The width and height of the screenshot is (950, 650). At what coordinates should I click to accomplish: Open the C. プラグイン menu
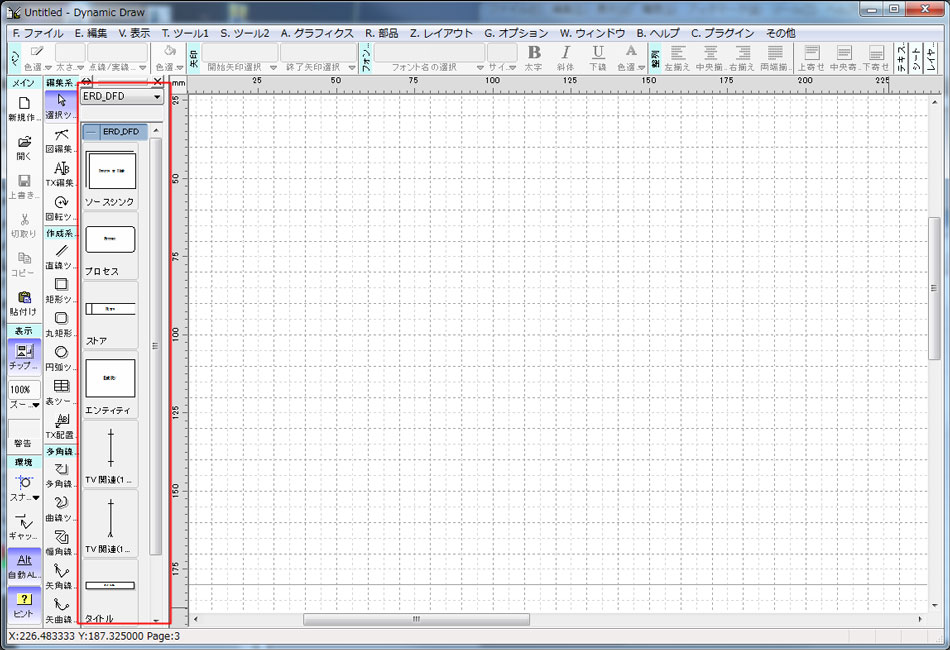click(x=723, y=33)
